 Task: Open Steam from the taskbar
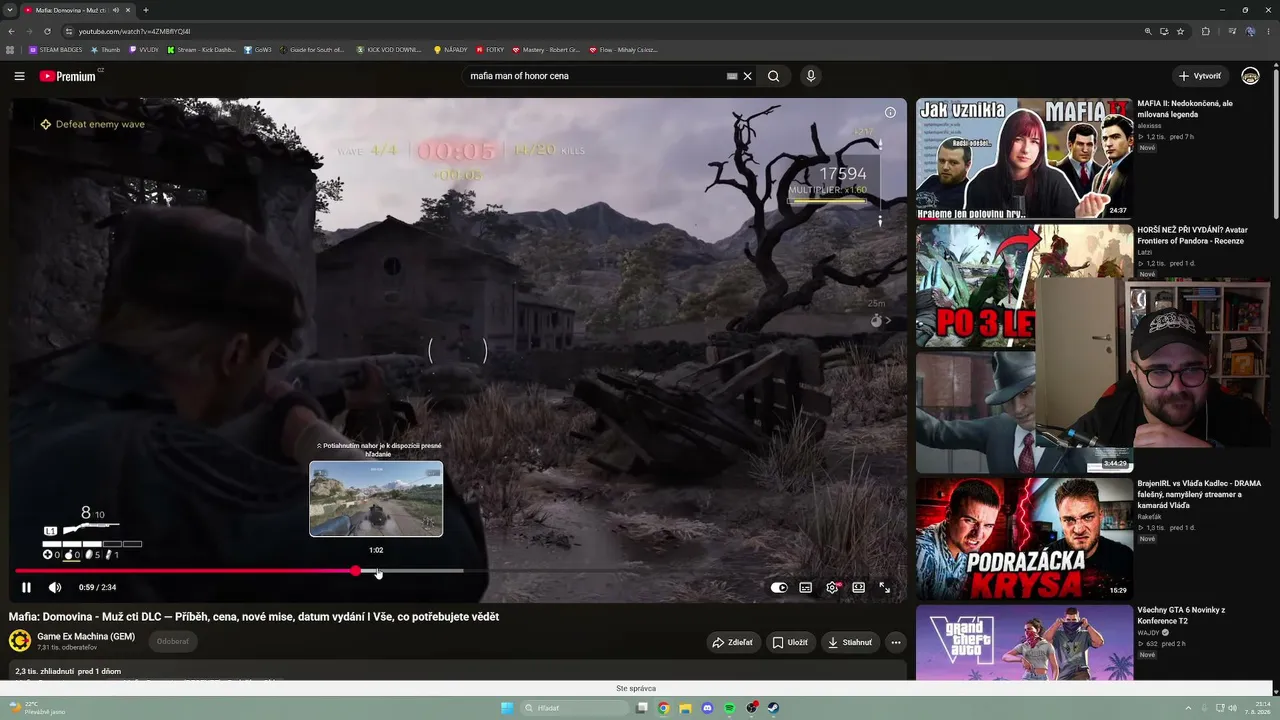[774, 708]
